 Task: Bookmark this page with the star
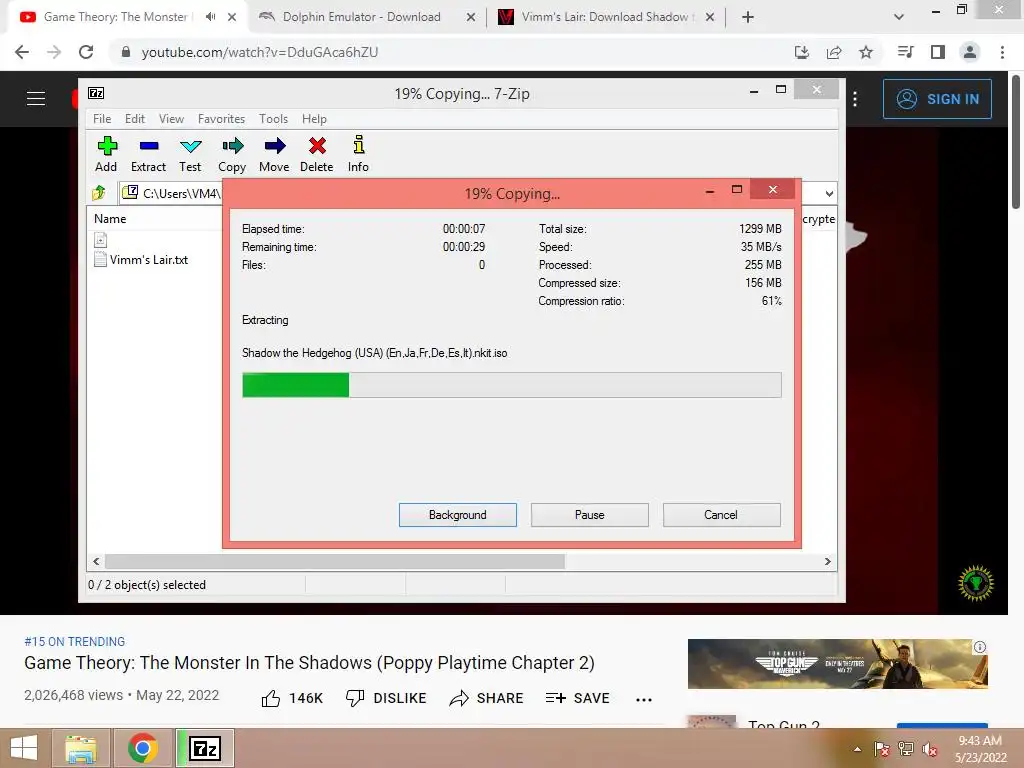[866, 52]
